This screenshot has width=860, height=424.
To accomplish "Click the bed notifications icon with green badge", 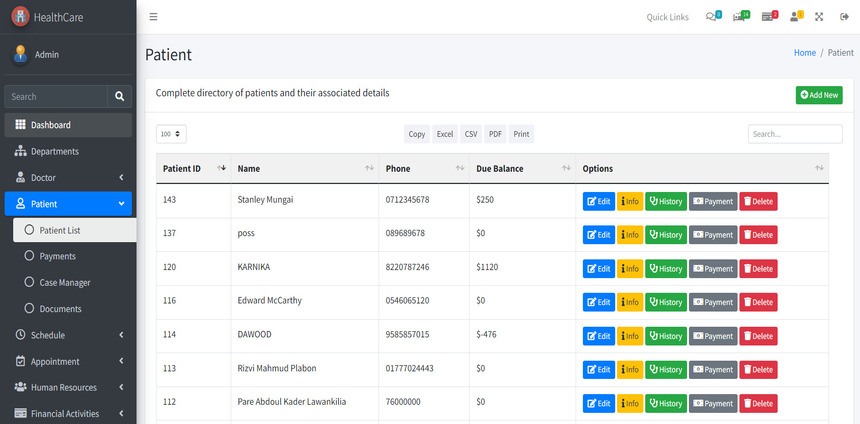I will point(740,17).
